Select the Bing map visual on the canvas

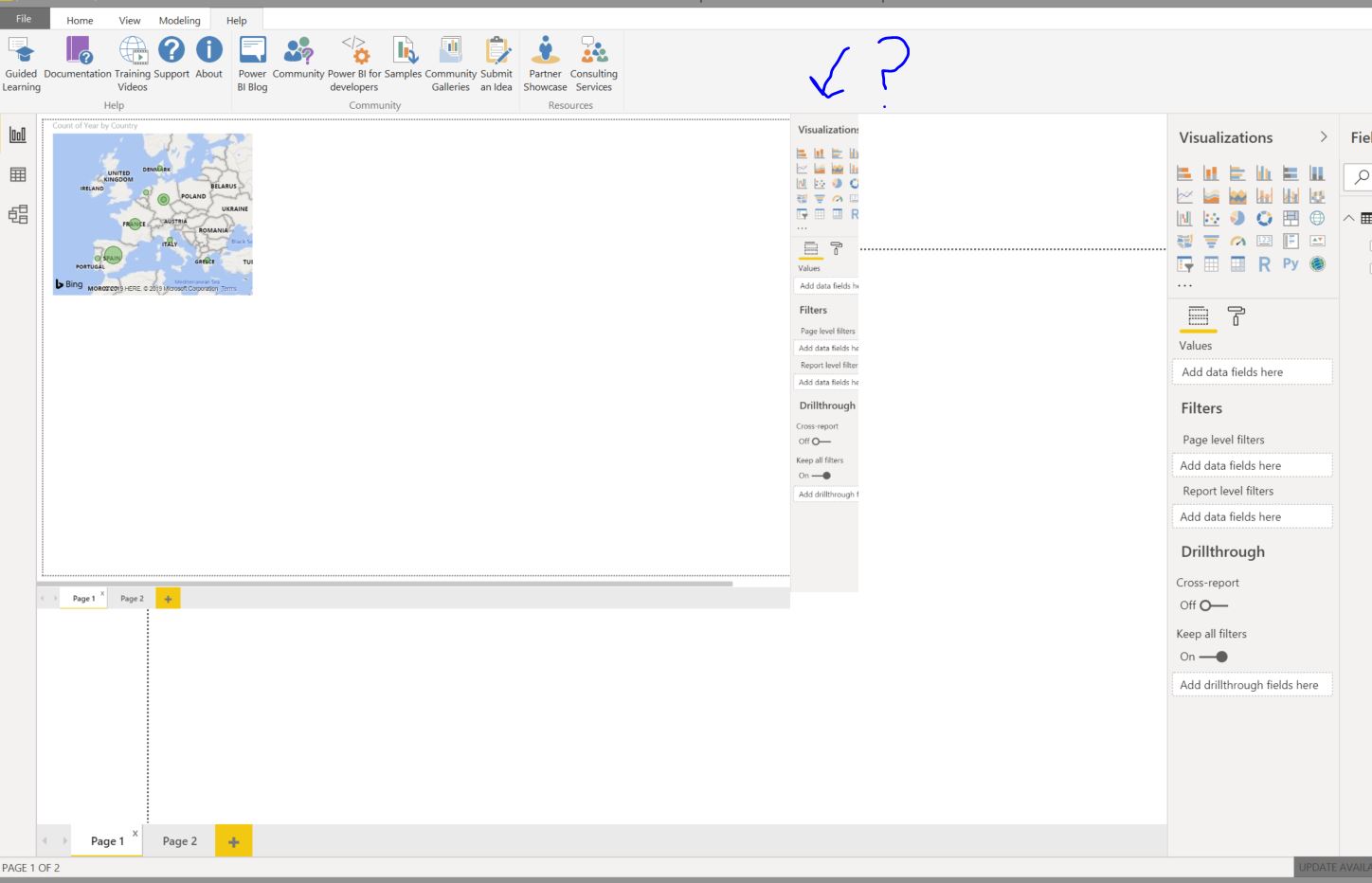pyautogui.click(x=153, y=214)
